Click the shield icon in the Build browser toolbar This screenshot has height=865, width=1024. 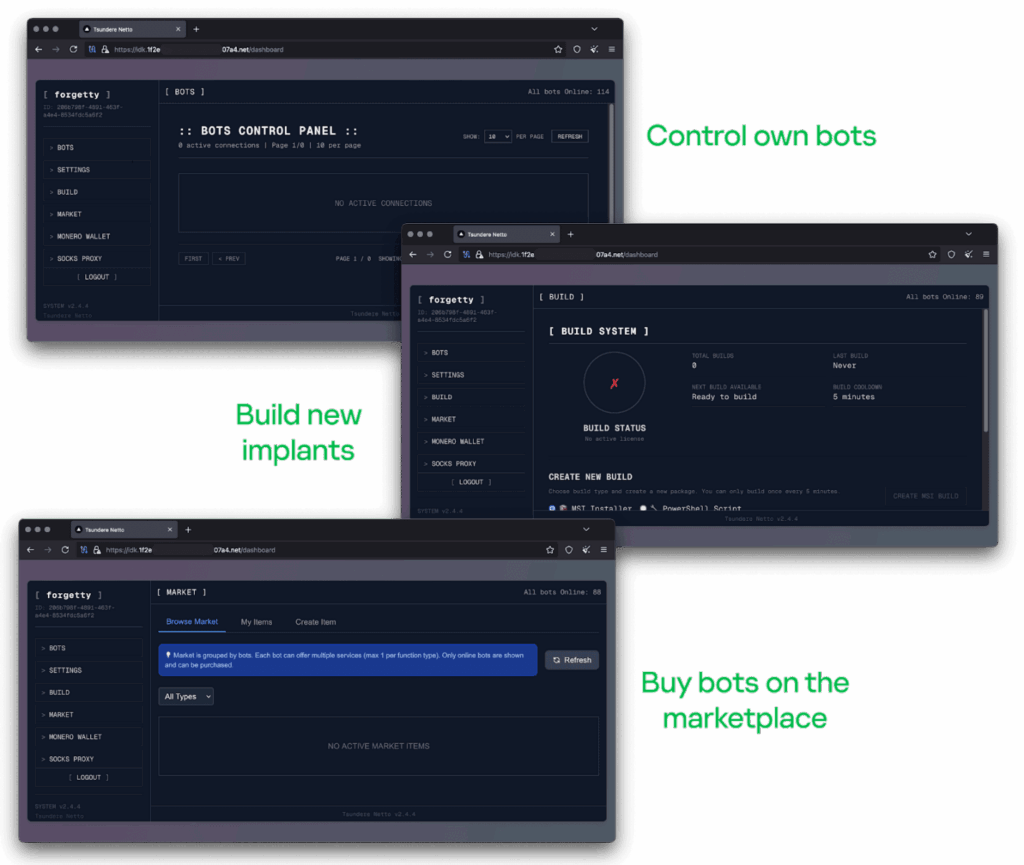[951, 255]
